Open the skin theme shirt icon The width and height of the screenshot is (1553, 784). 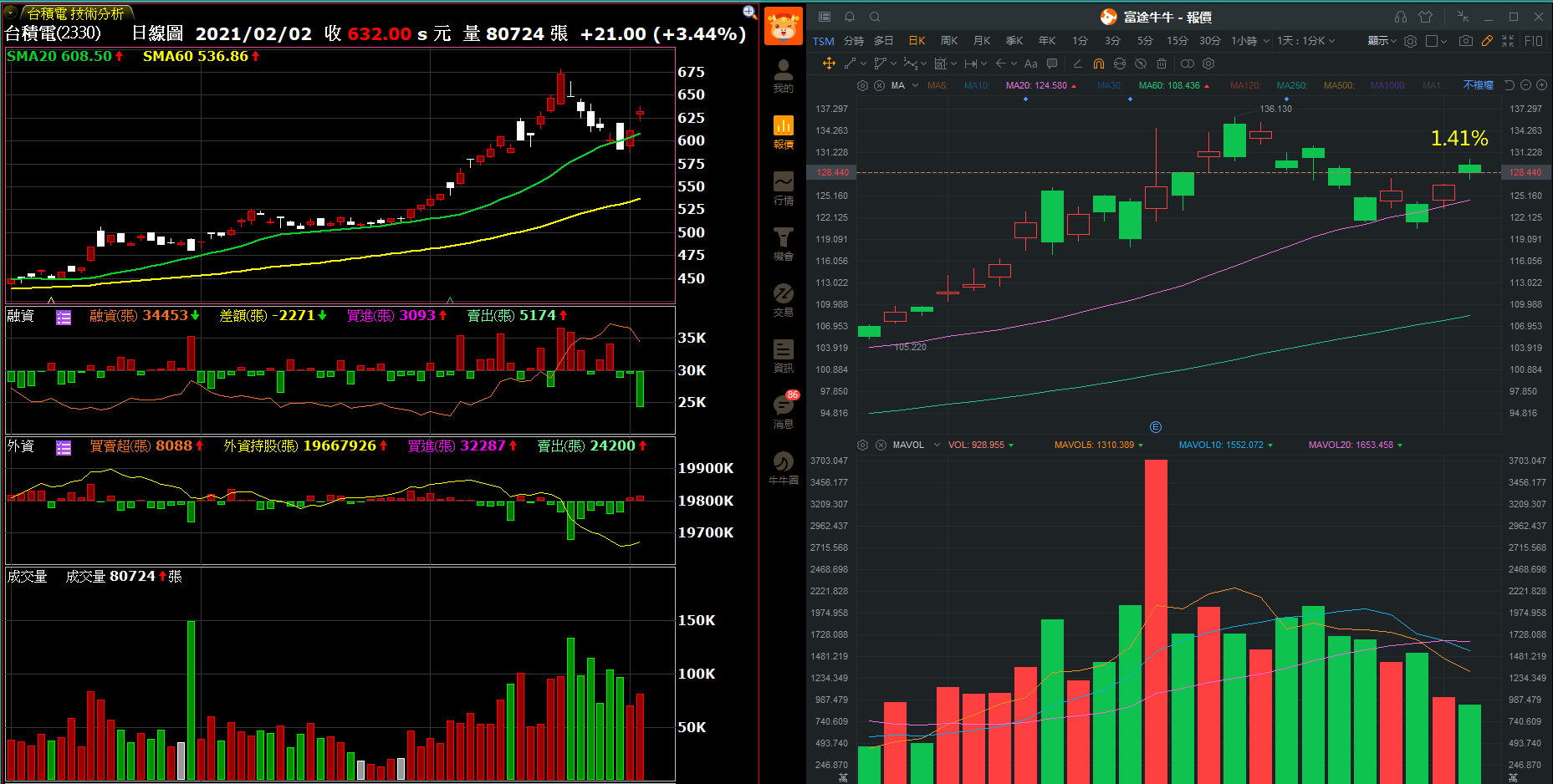click(1426, 17)
